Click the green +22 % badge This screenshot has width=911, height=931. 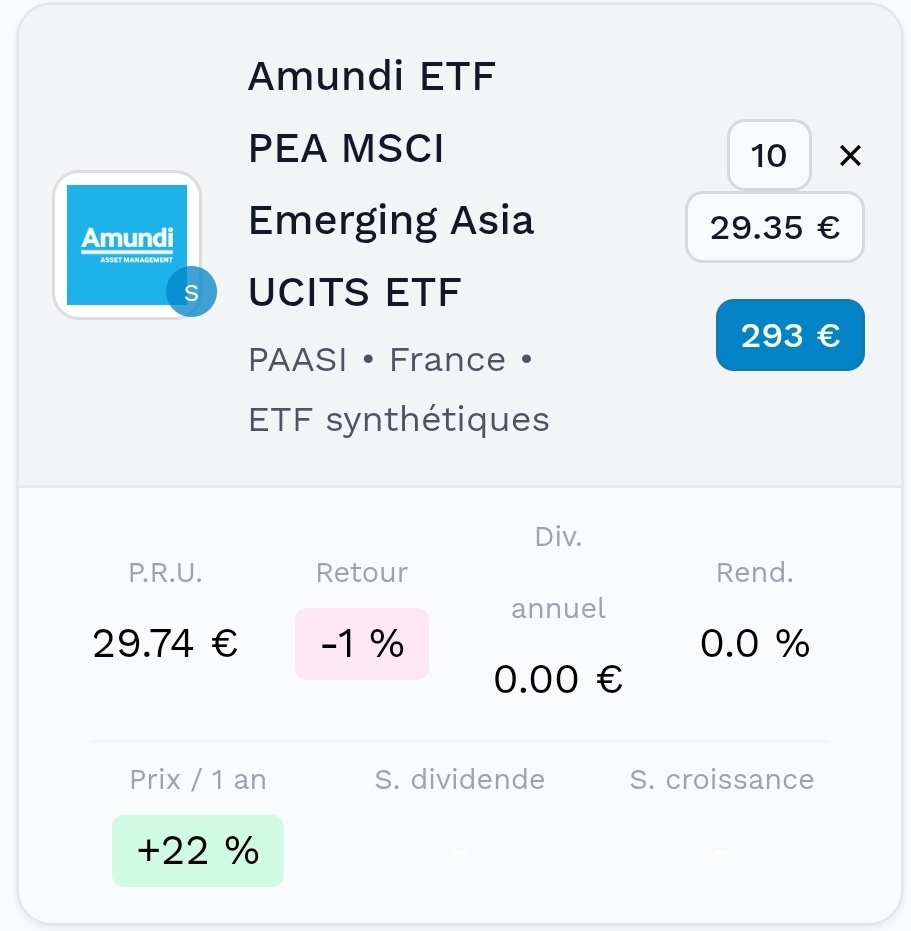pyautogui.click(x=198, y=851)
